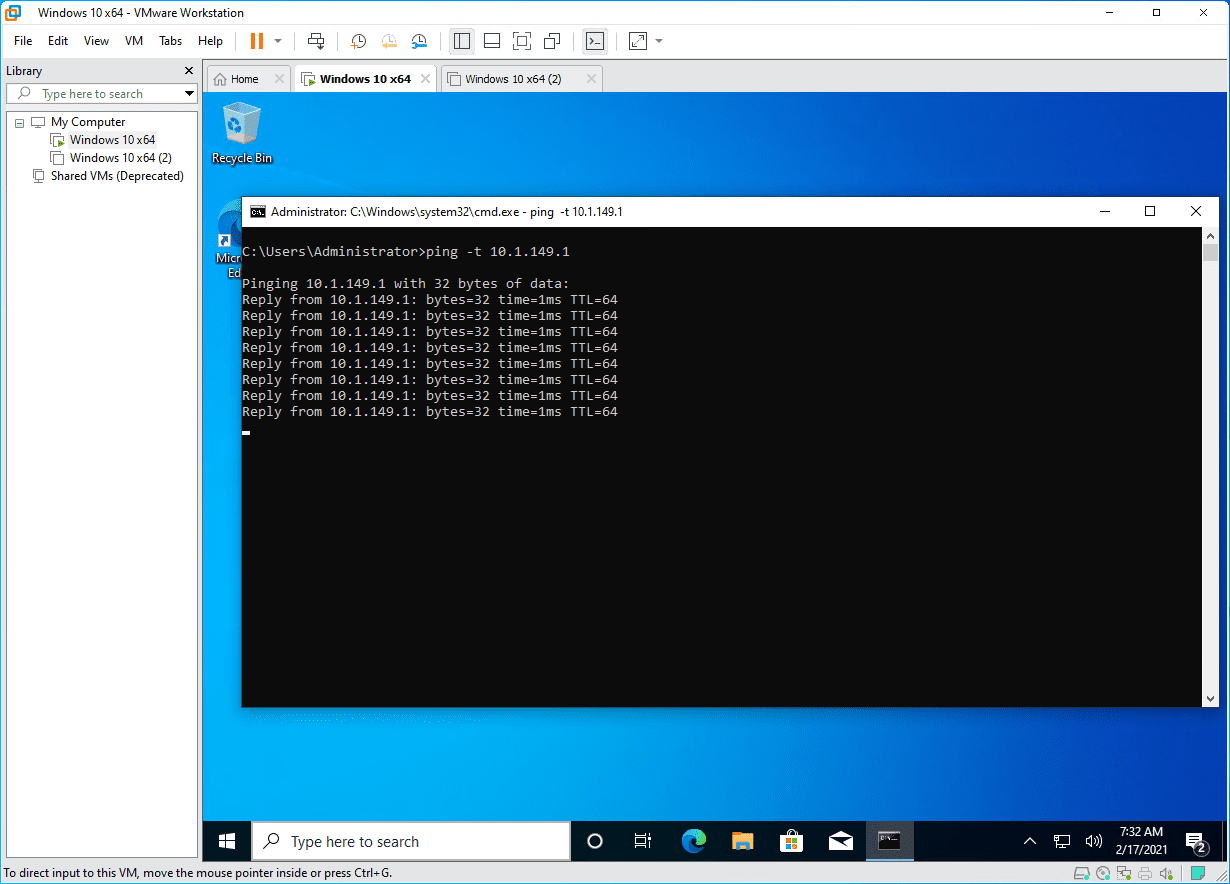Close the Home tab
Viewport: 1230px width, 884px height.
point(279,79)
